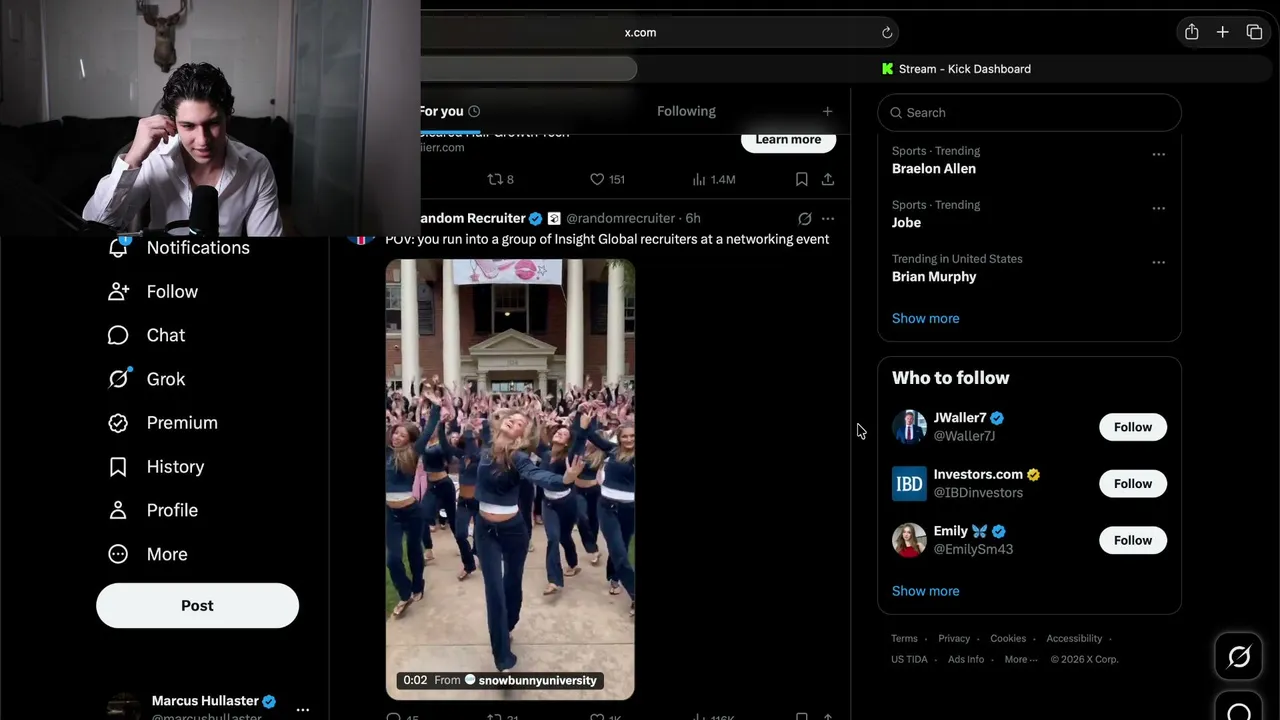This screenshot has height=720, width=1280.
Task: Expand the footer More menu
Action: pyautogui.click(x=1020, y=660)
